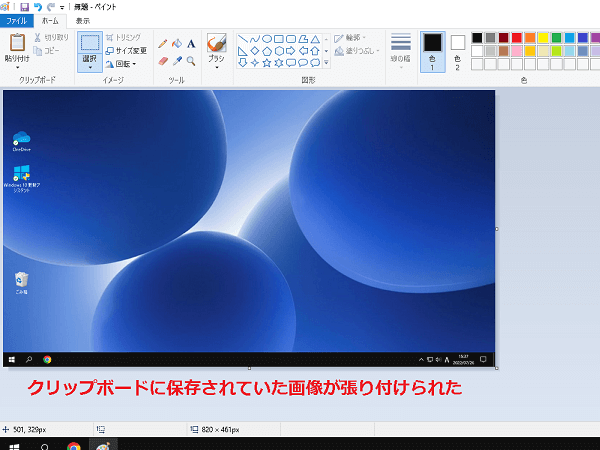Open the Customize Quick Access Toolbar dropdown
Screen dimensions: 600x450
(x=62, y=7)
